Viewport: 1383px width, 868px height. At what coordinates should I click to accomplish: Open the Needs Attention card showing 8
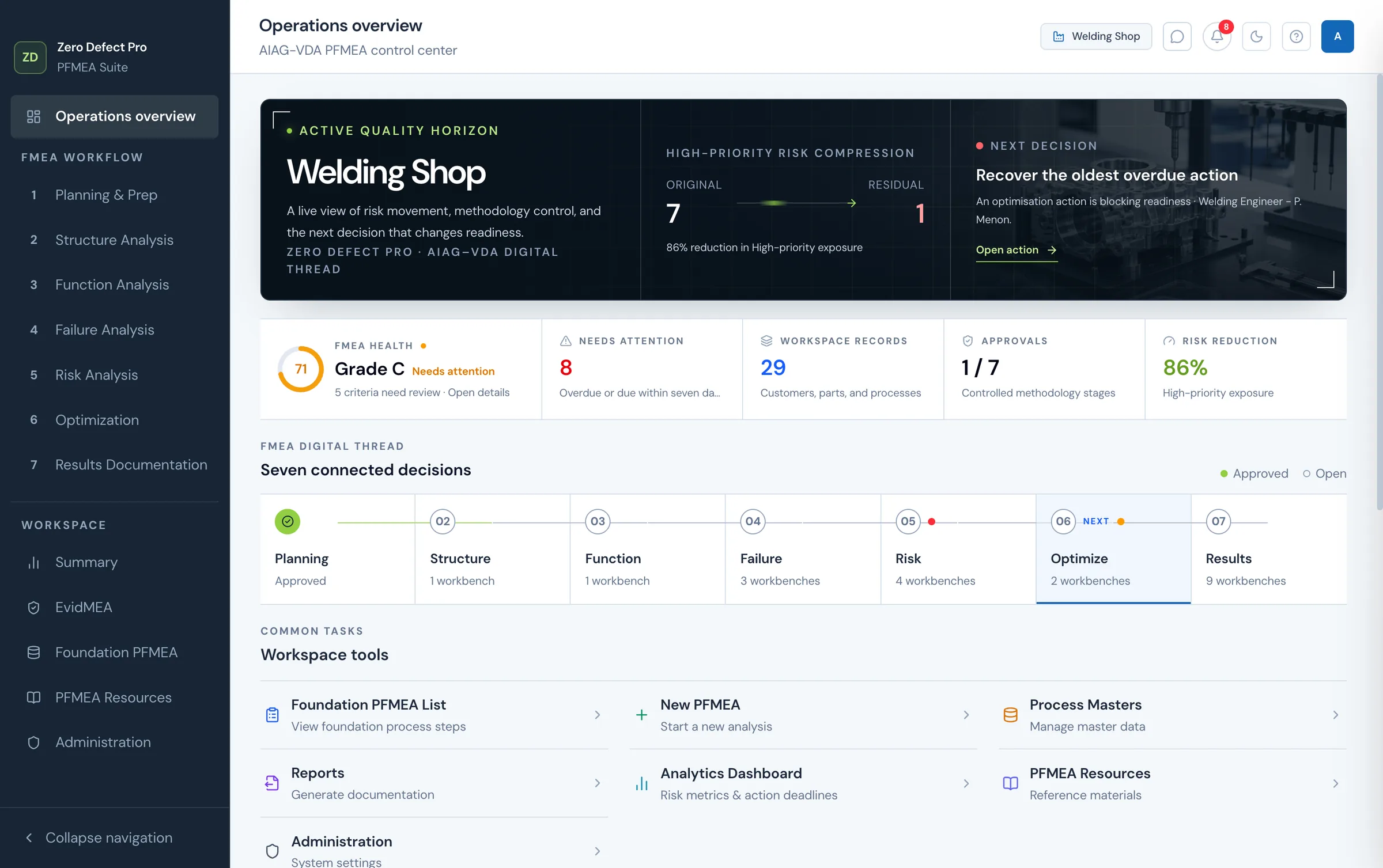coord(642,369)
